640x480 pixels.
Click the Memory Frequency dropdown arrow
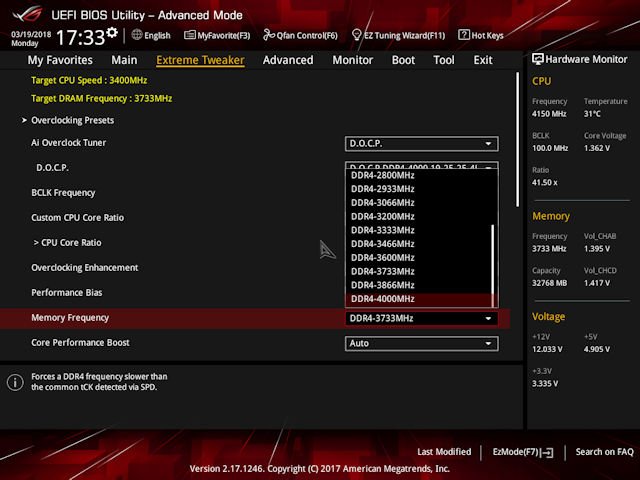pos(488,318)
